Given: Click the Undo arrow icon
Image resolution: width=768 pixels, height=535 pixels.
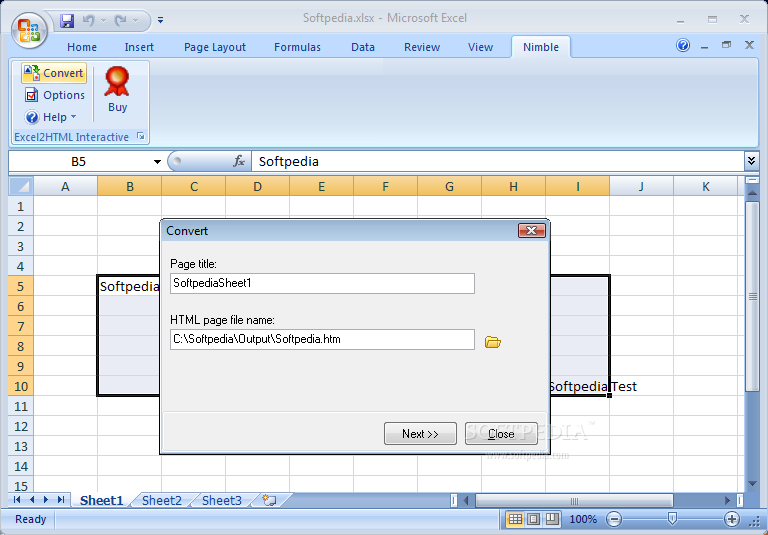Looking at the screenshot, I should [89, 21].
